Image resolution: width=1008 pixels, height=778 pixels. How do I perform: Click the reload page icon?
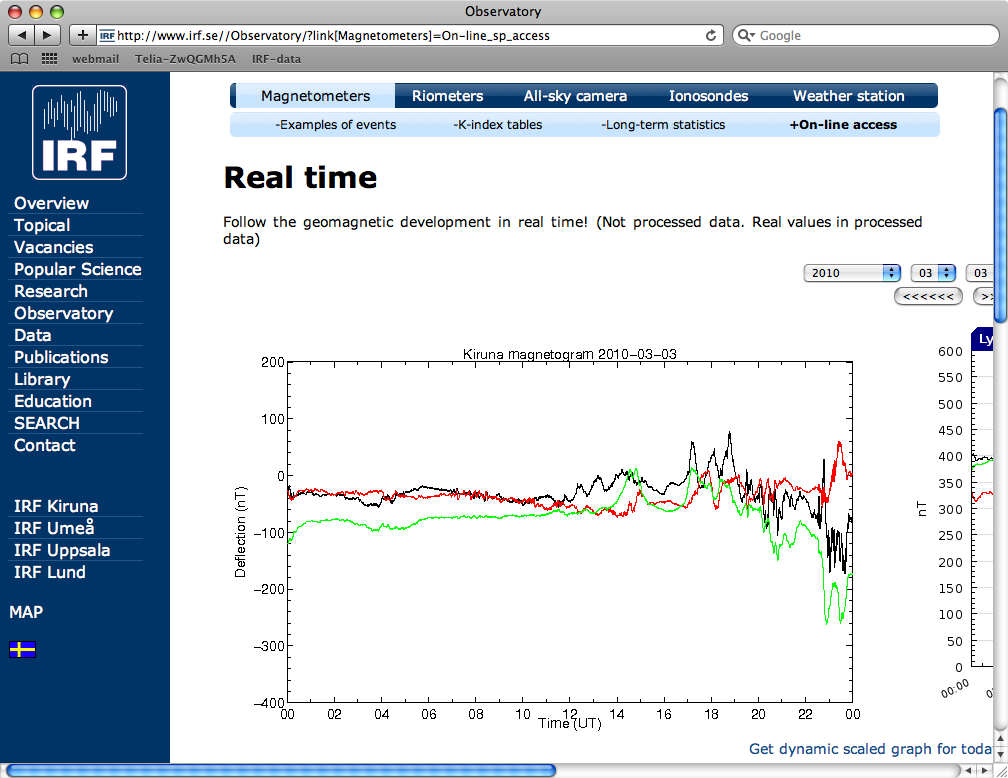pyautogui.click(x=711, y=35)
